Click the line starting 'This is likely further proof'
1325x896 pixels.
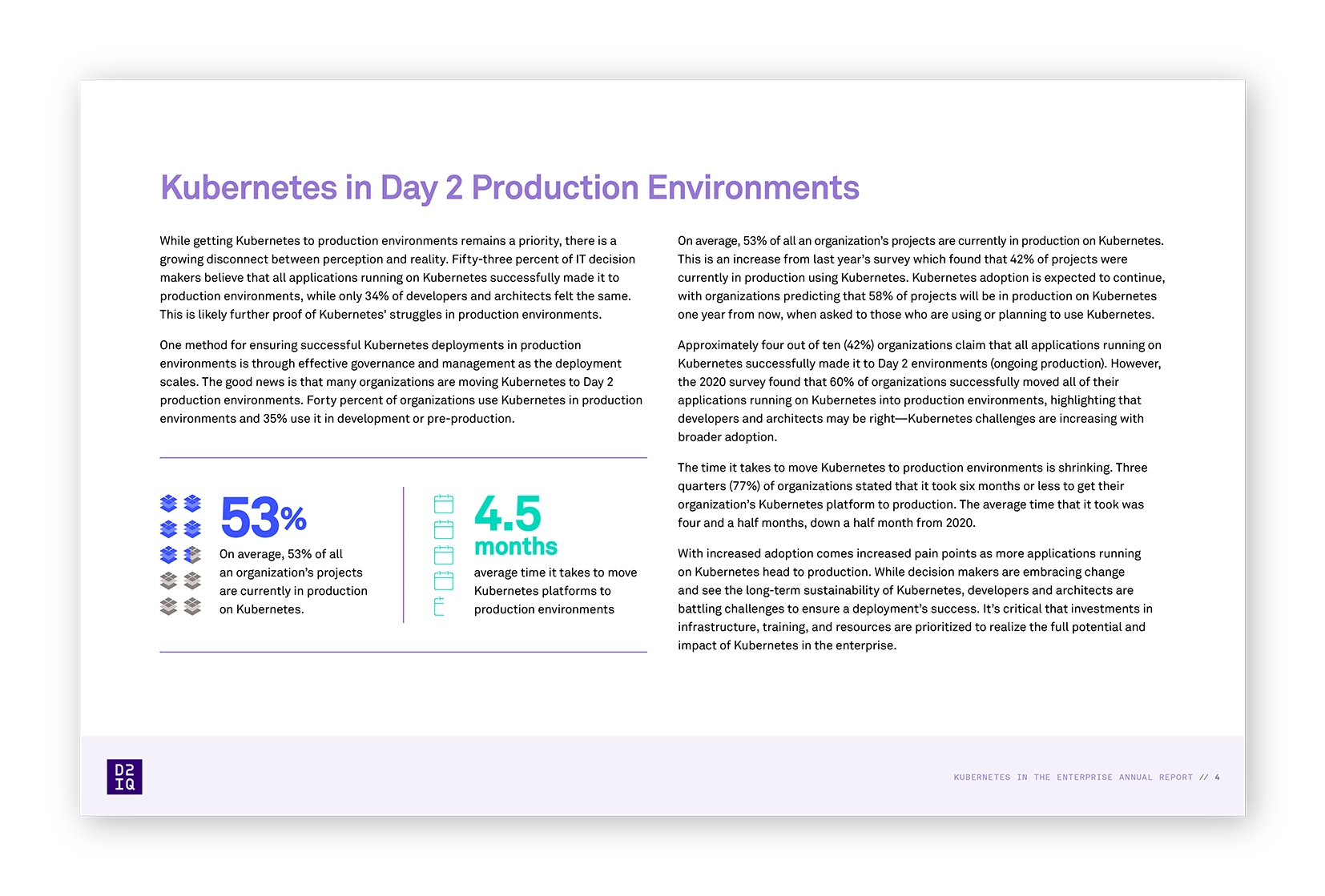click(x=381, y=315)
